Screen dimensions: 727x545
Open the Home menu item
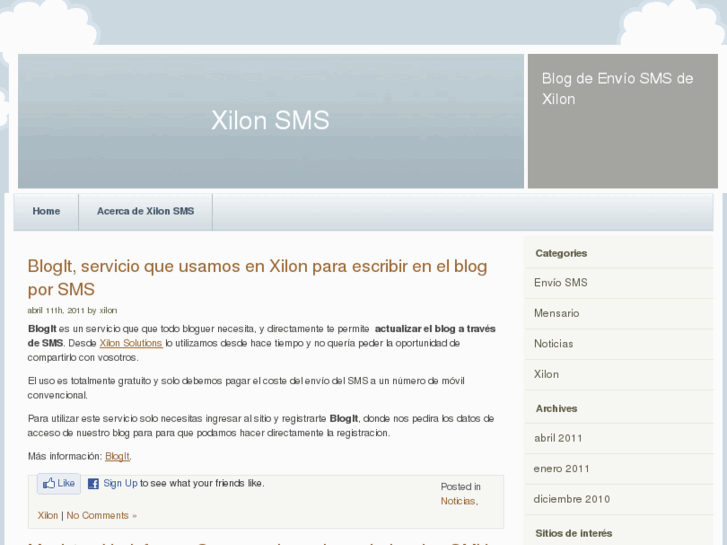tap(46, 212)
